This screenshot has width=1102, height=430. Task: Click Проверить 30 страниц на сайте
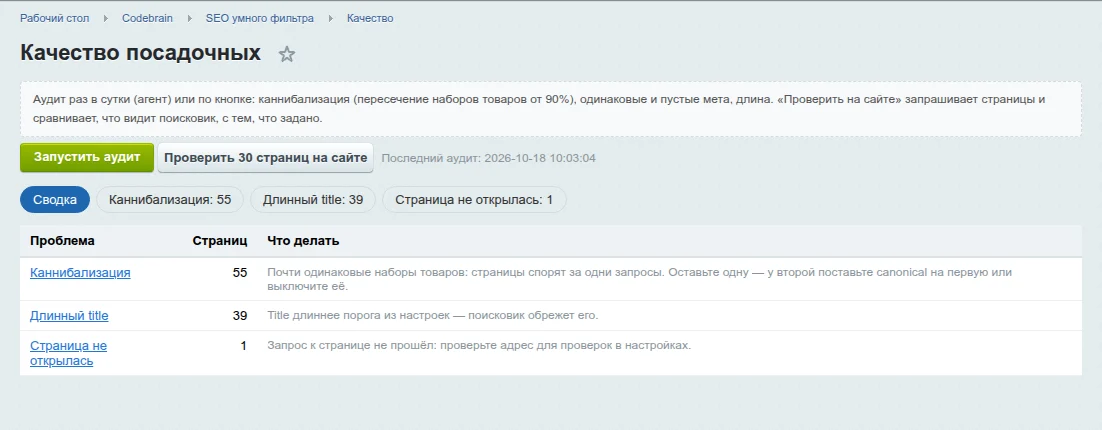click(266, 157)
